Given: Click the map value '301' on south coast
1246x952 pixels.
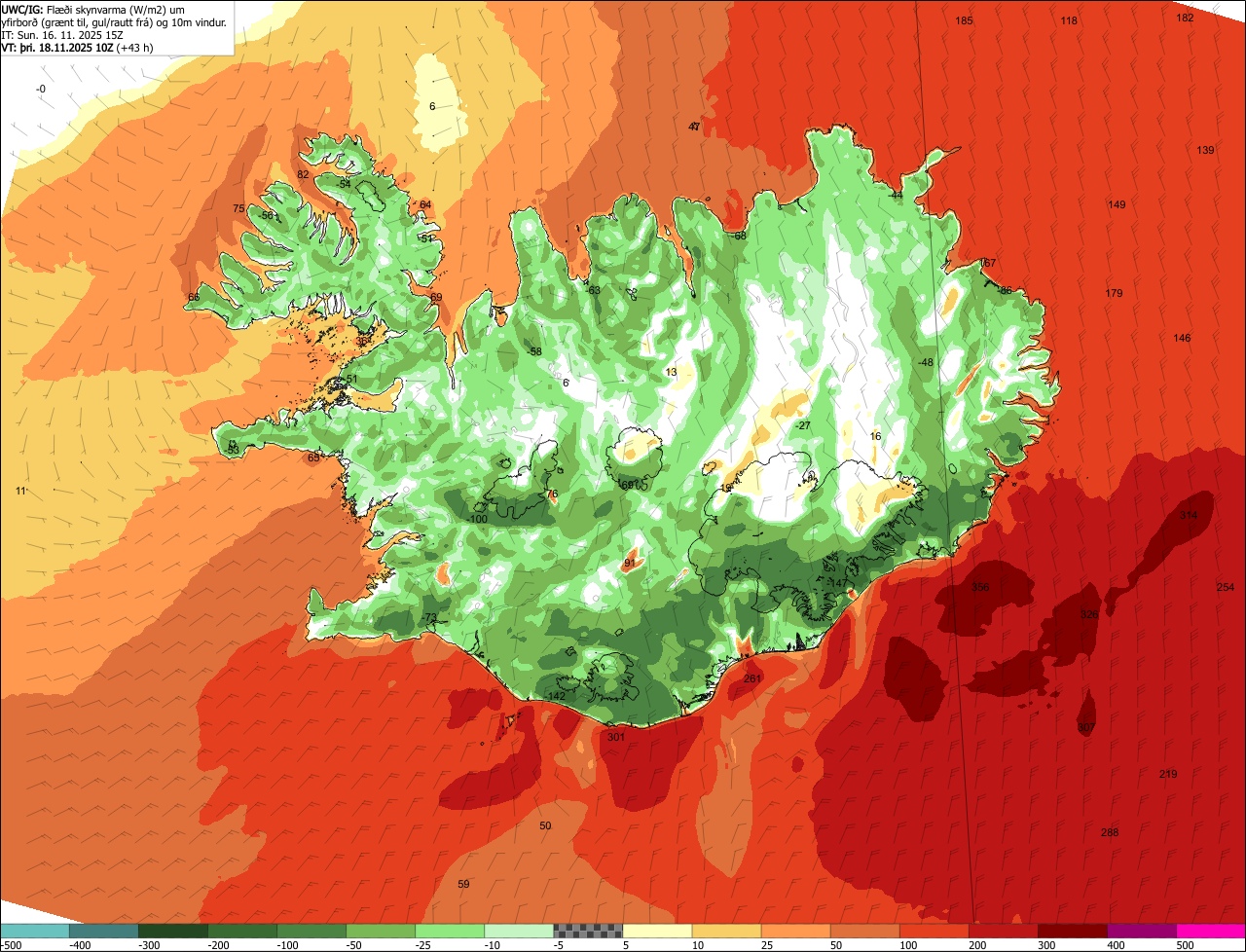Looking at the screenshot, I should click(x=615, y=737).
